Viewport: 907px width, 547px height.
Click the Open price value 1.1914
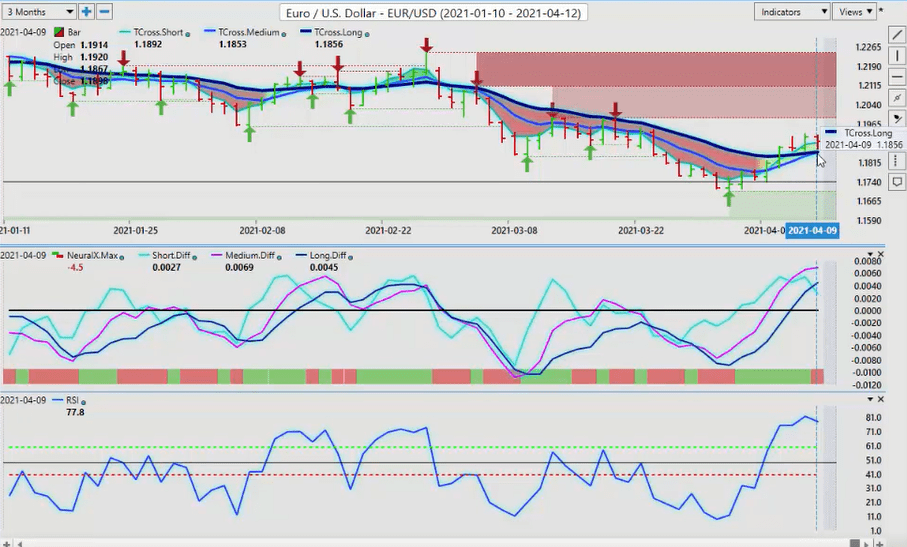click(x=94, y=45)
